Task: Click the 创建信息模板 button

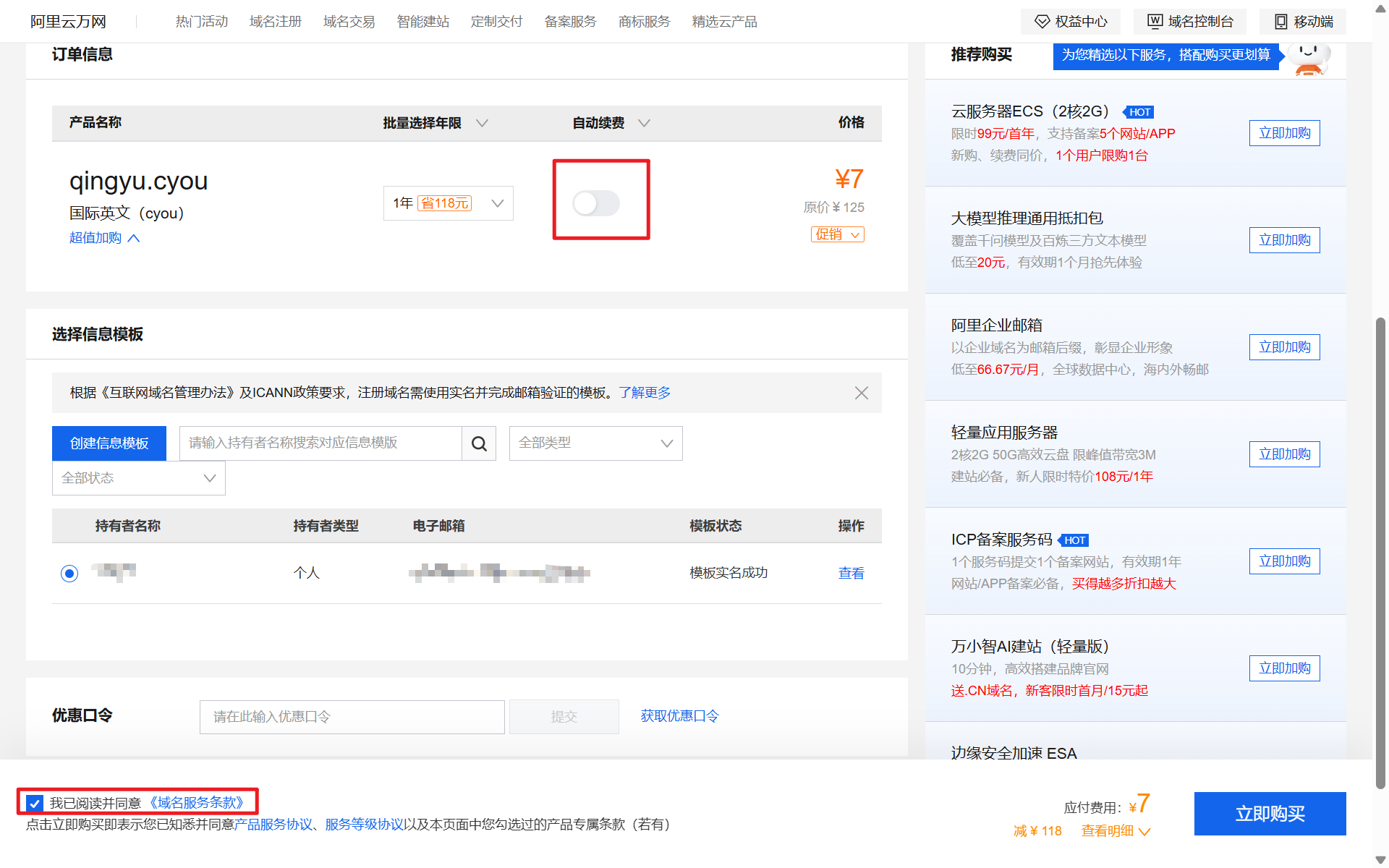Action: click(x=109, y=443)
